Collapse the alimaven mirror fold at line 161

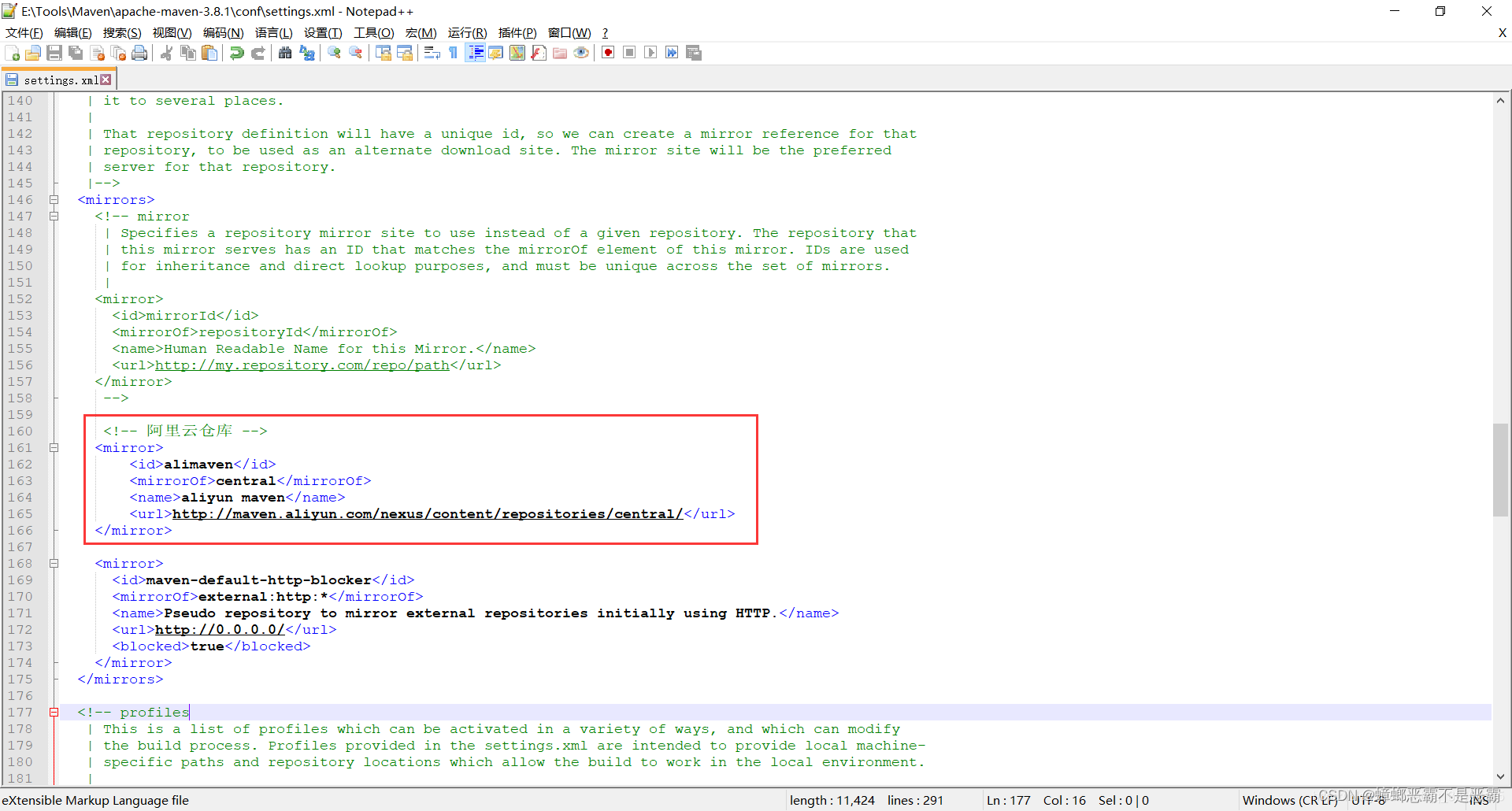pyautogui.click(x=54, y=448)
